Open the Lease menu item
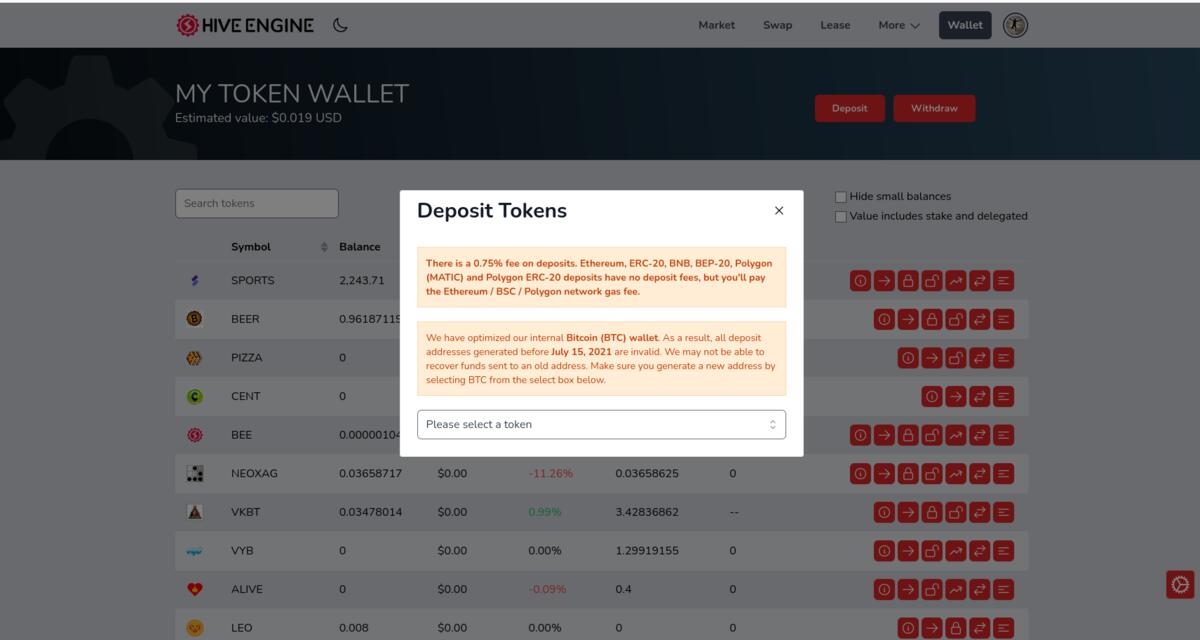Image resolution: width=1200 pixels, height=640 pixels. (835, 25)
